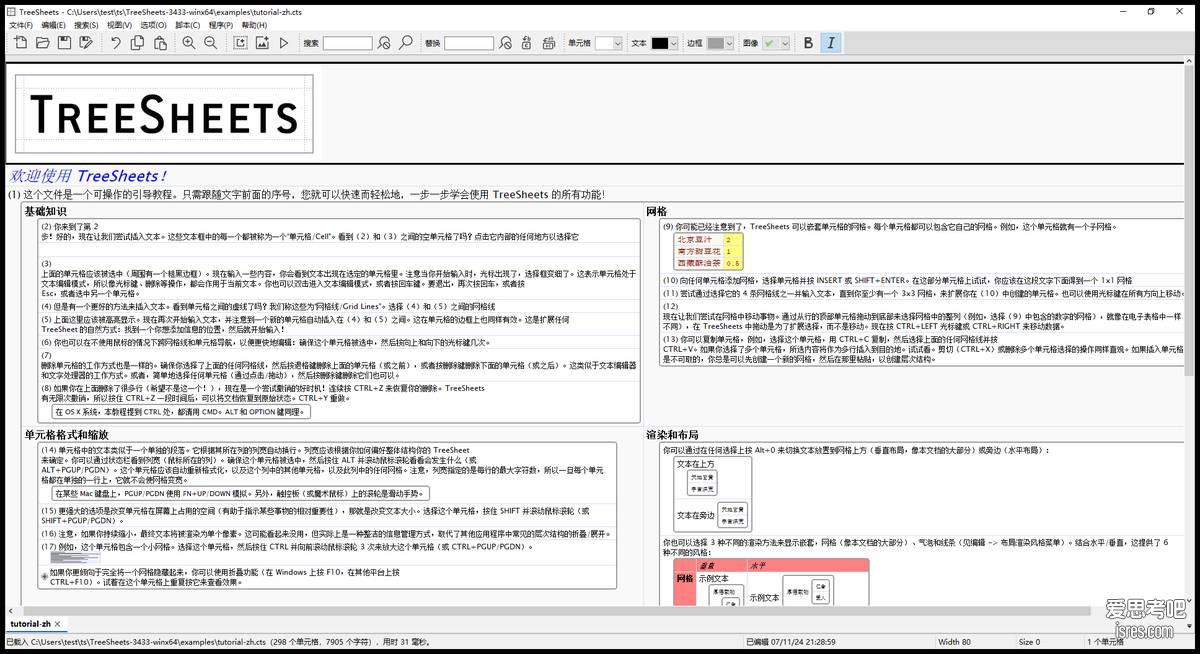Click the 西藏酥油茶 grid cell

tap(699, 263)
